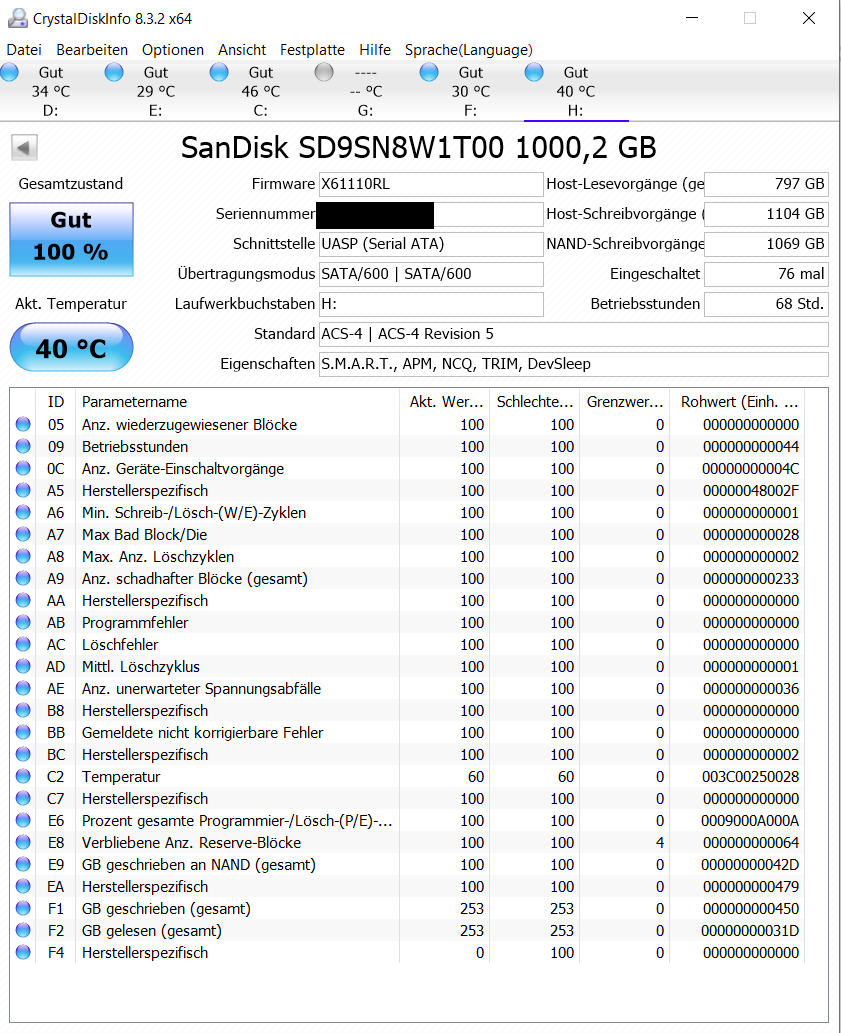The height and width of the screenshot is (1033, 841).
Task: Click the previous disk arrow button
Action: tap(24, 148)
